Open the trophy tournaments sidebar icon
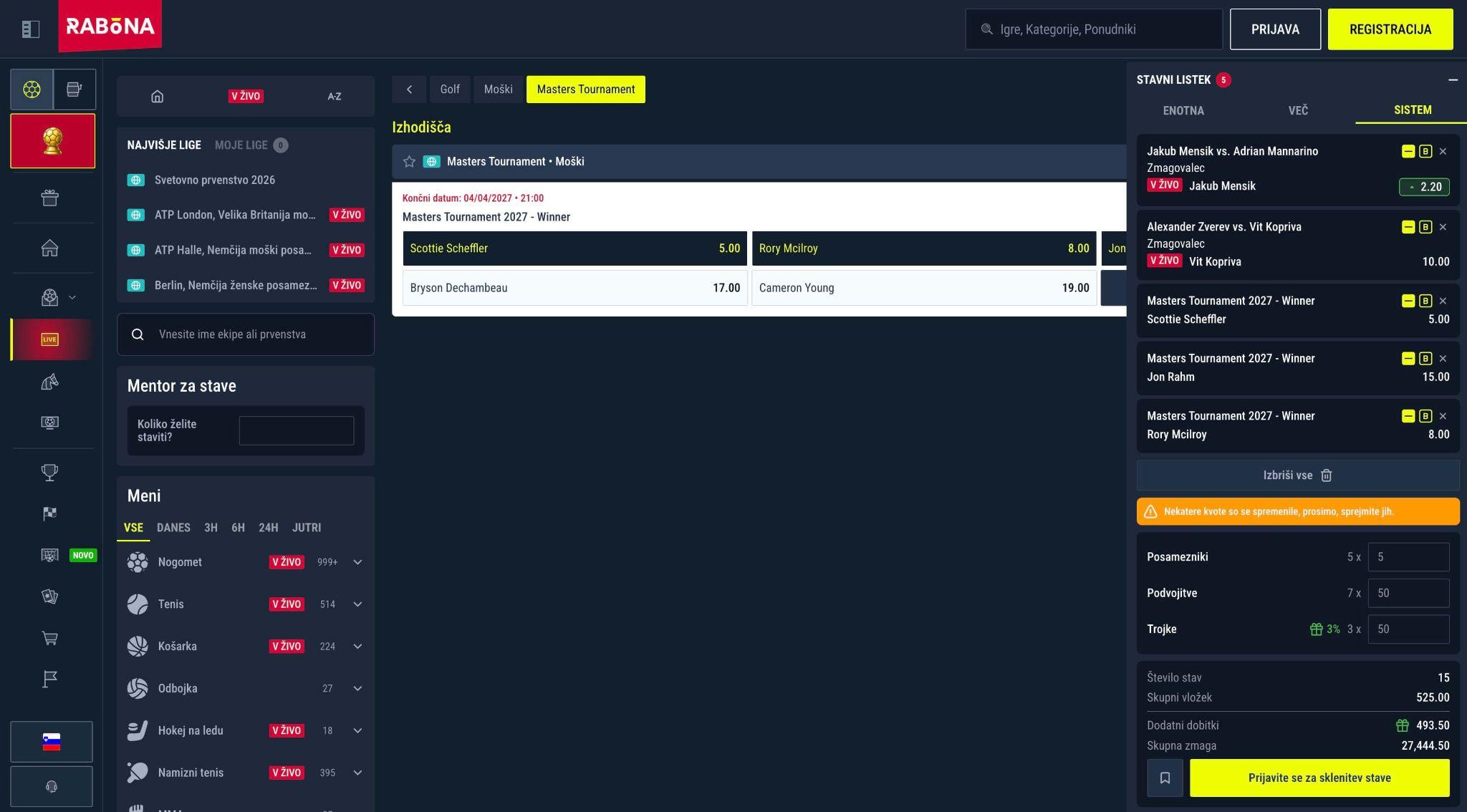The height and width of the screenshot is (812, 1467). click(49, 473)
